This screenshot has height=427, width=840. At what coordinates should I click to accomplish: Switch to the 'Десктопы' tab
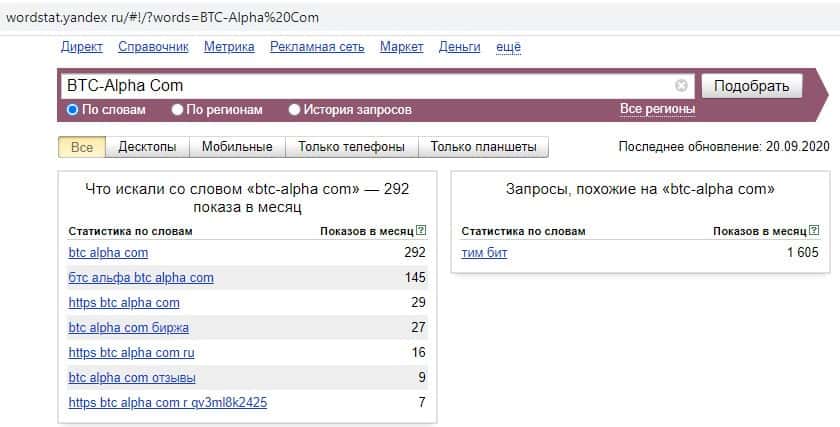pyautogui.click(x=147, y=147)
